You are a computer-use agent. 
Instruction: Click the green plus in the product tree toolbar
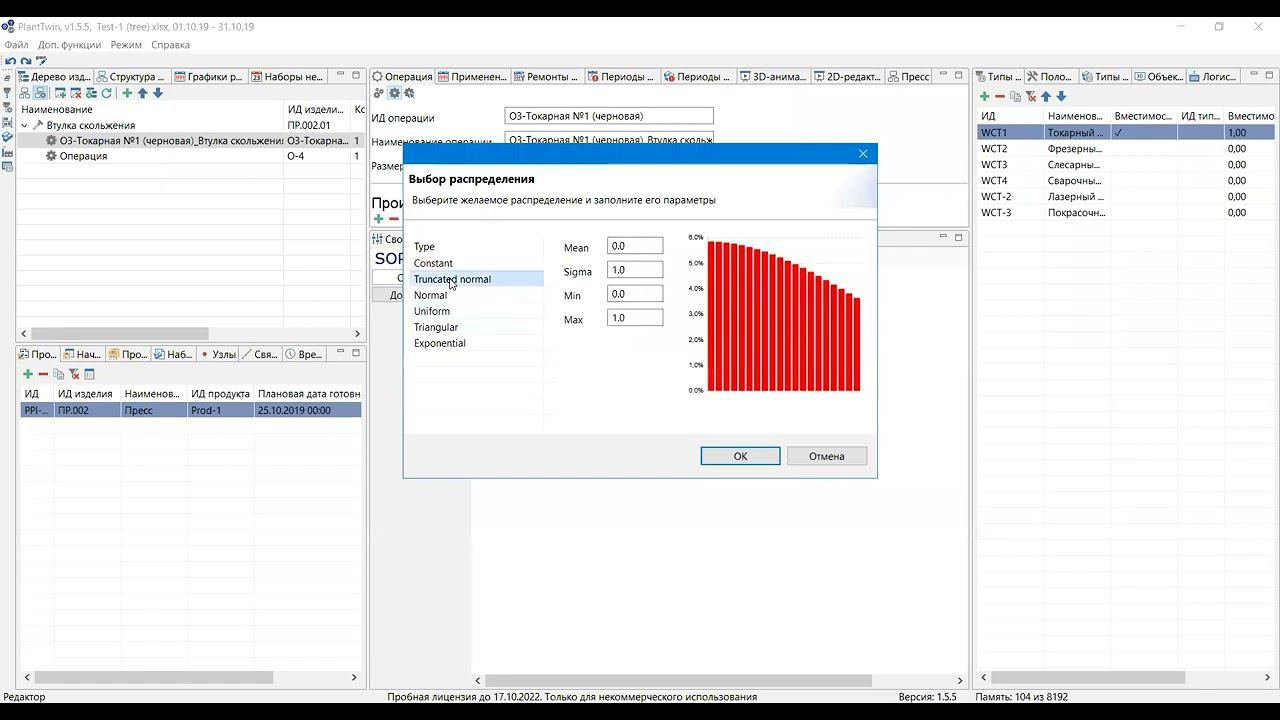(x=127, y=93)
